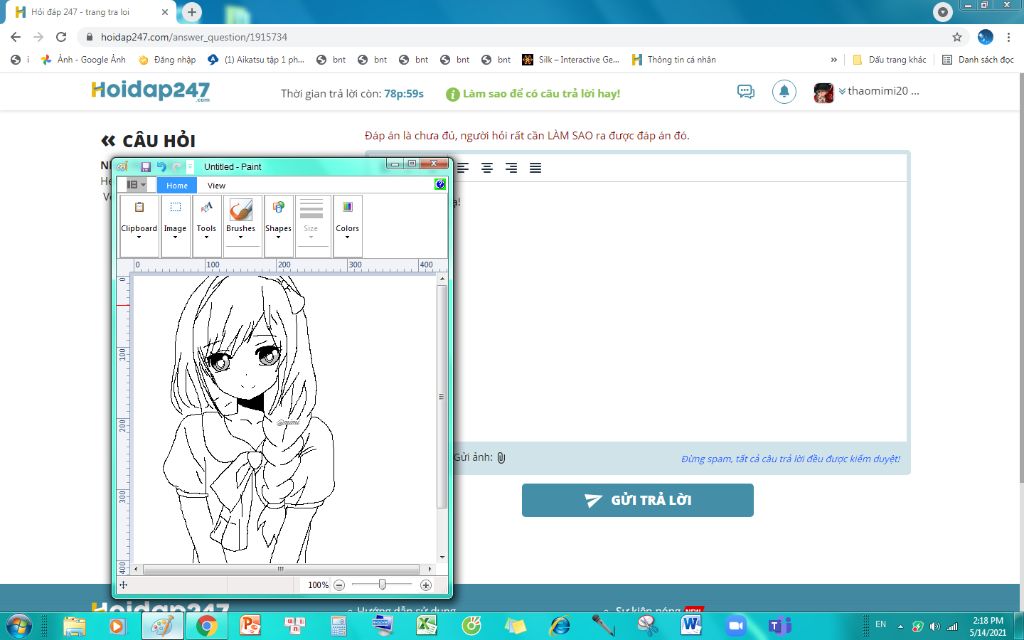Click the zoom out minus button in Paint
Viewport: 1024px width, 640px height.
(339, 585)
